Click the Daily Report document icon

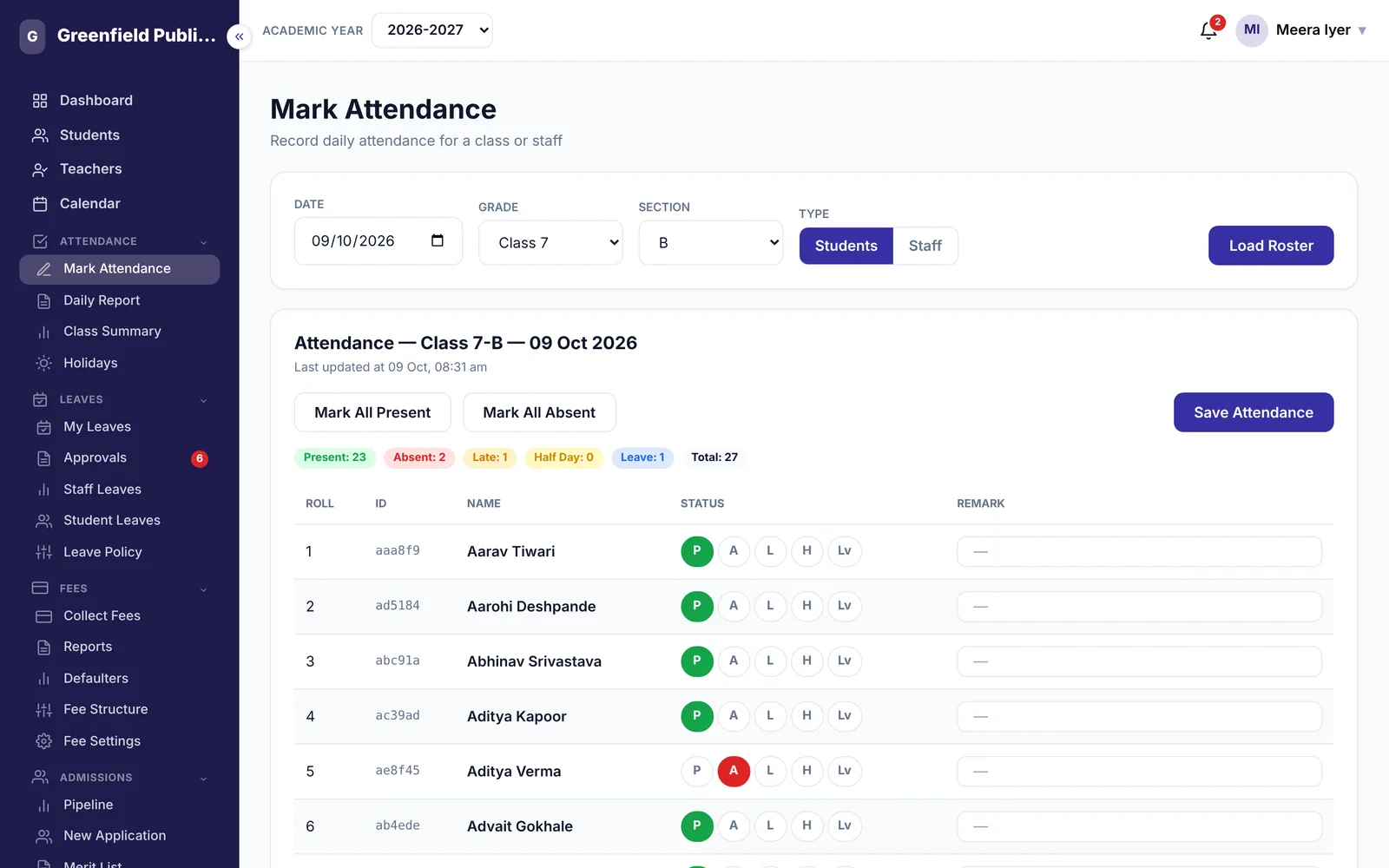[x=43, y=300]
